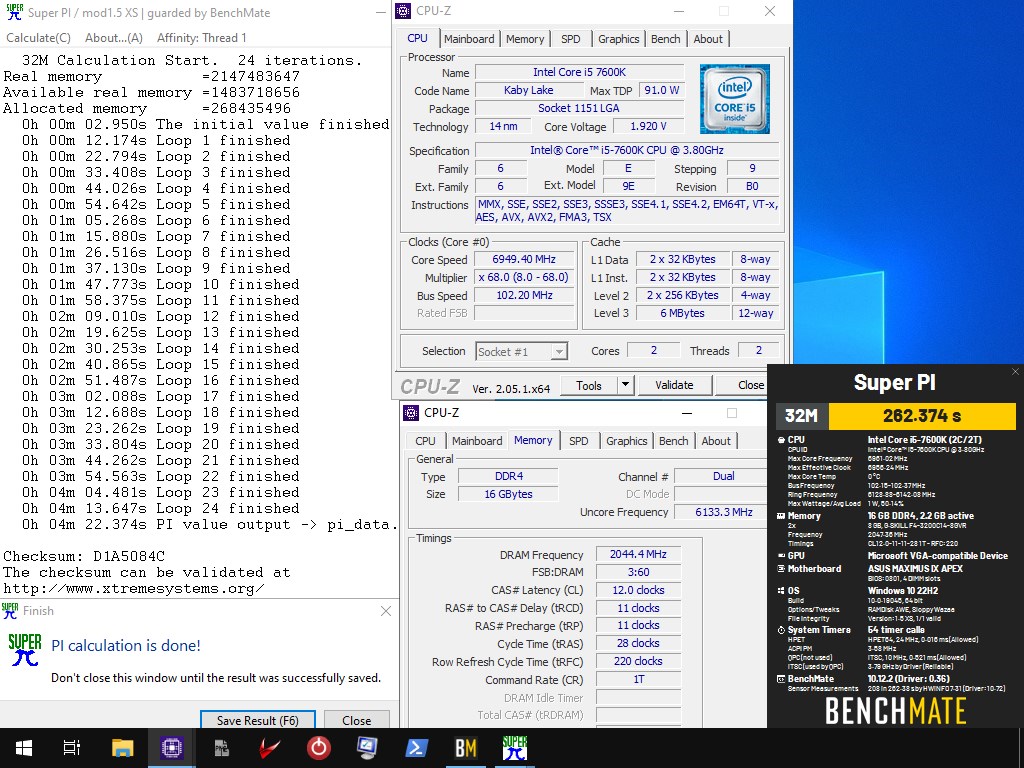Click the Uncore Frequency 6133.3 MHz field
Image resolution: width=1024 pixels, height=768 pixels.
[723, 512]
